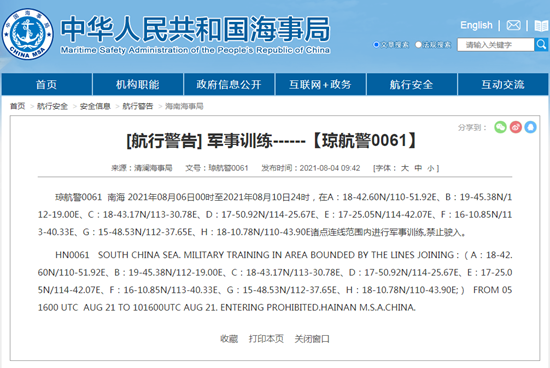This screenshot has height=368, width=550.
Task: Share article via WeChat icon
Action: 501,127
